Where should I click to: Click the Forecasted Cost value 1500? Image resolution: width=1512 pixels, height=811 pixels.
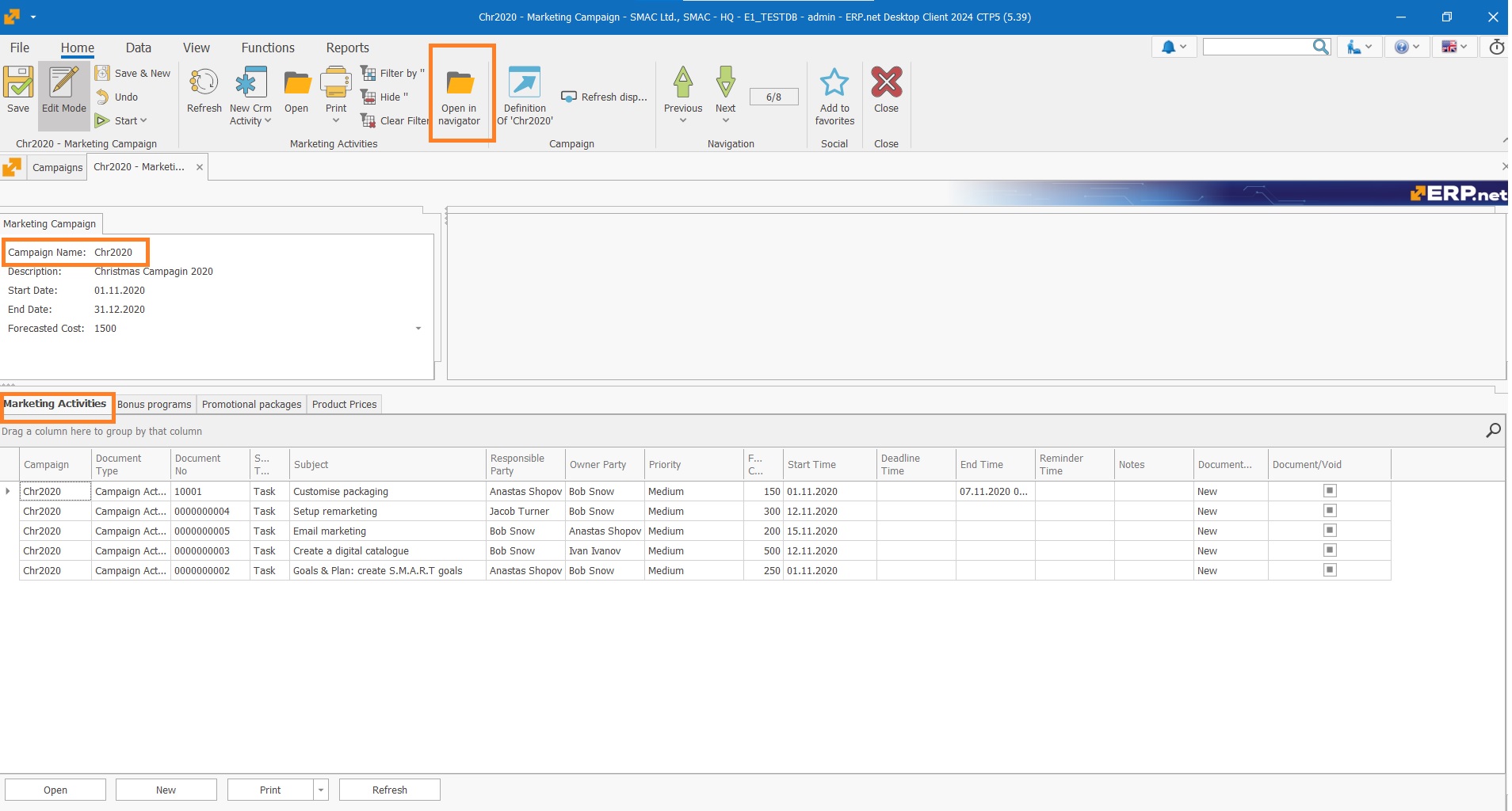[105, 329]
